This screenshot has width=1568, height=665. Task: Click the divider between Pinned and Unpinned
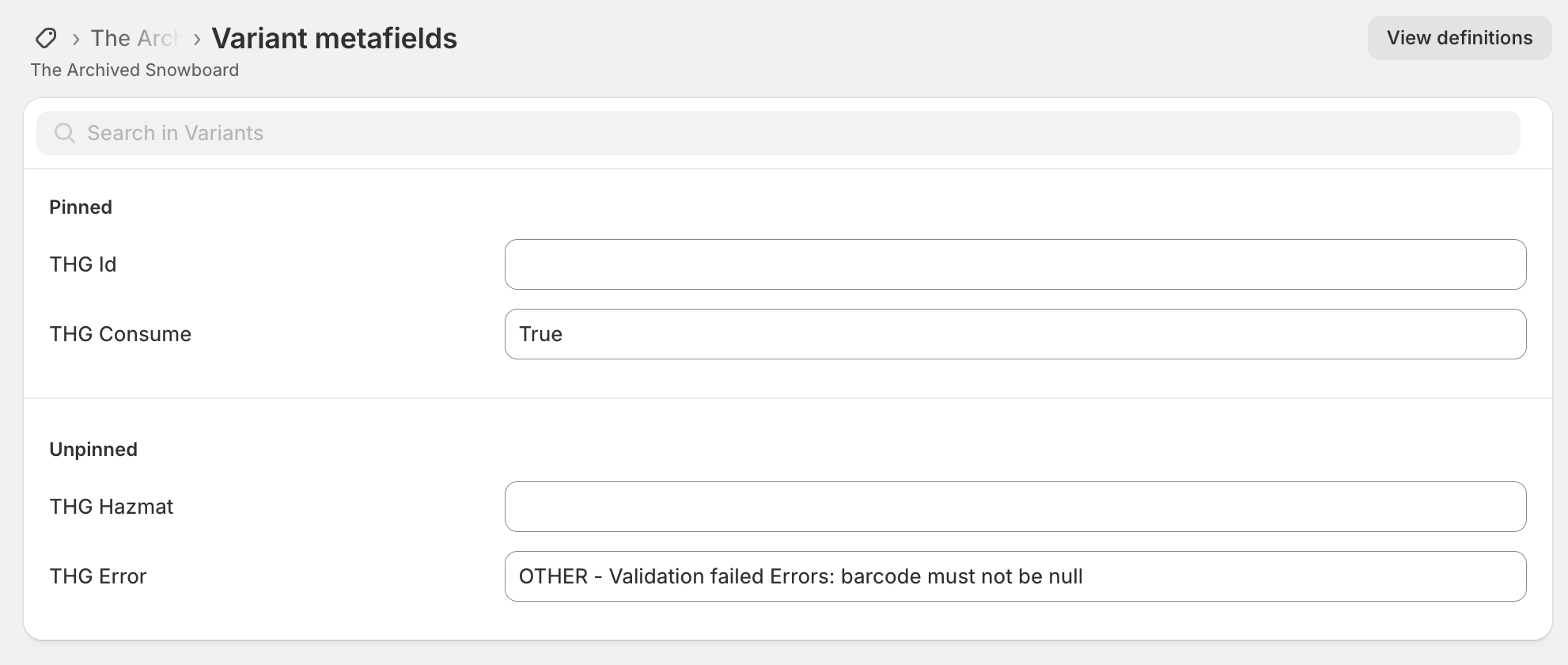[788, 398]
